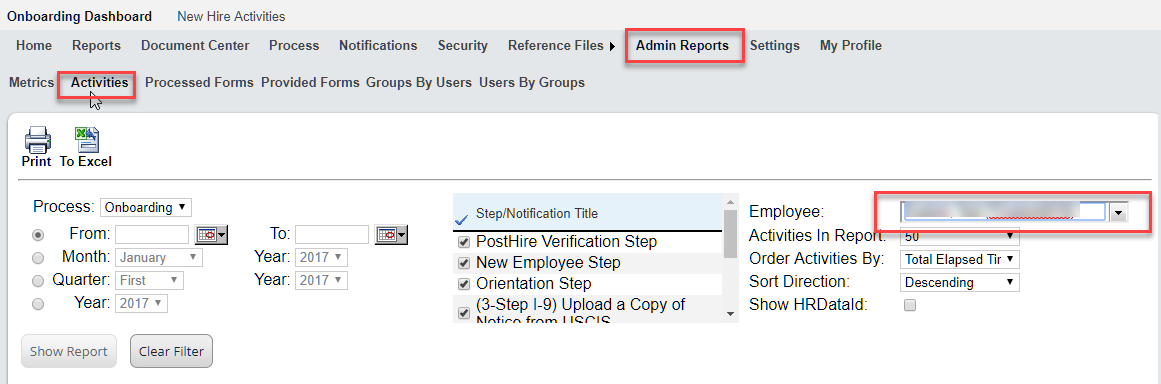Switch to Provided Forms sub-tab

click(x=310, y=83)
